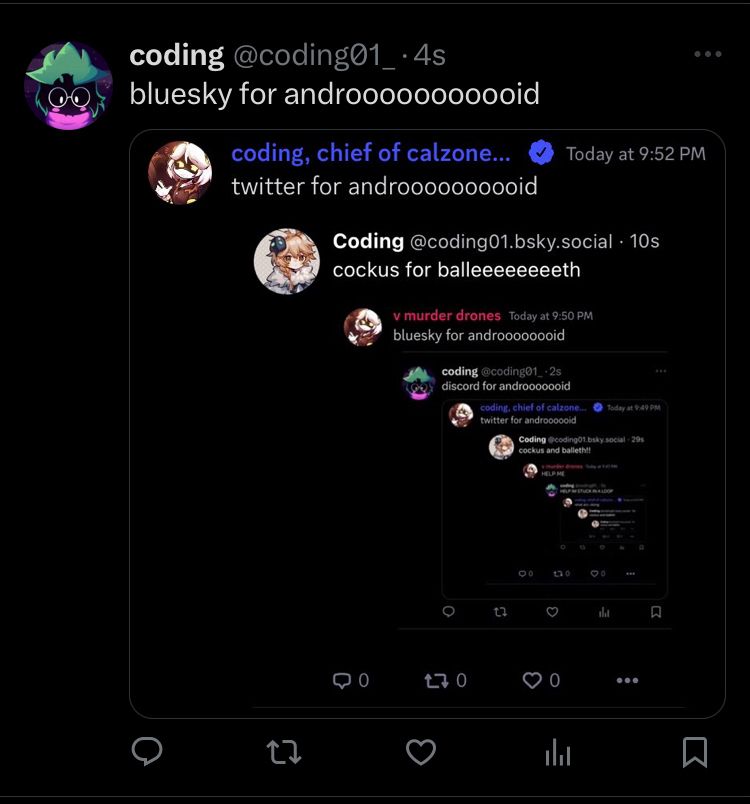Click the blue verified badge in the Discord message
The height and width of the screenshot is (804, 750).
coord(541,153)
